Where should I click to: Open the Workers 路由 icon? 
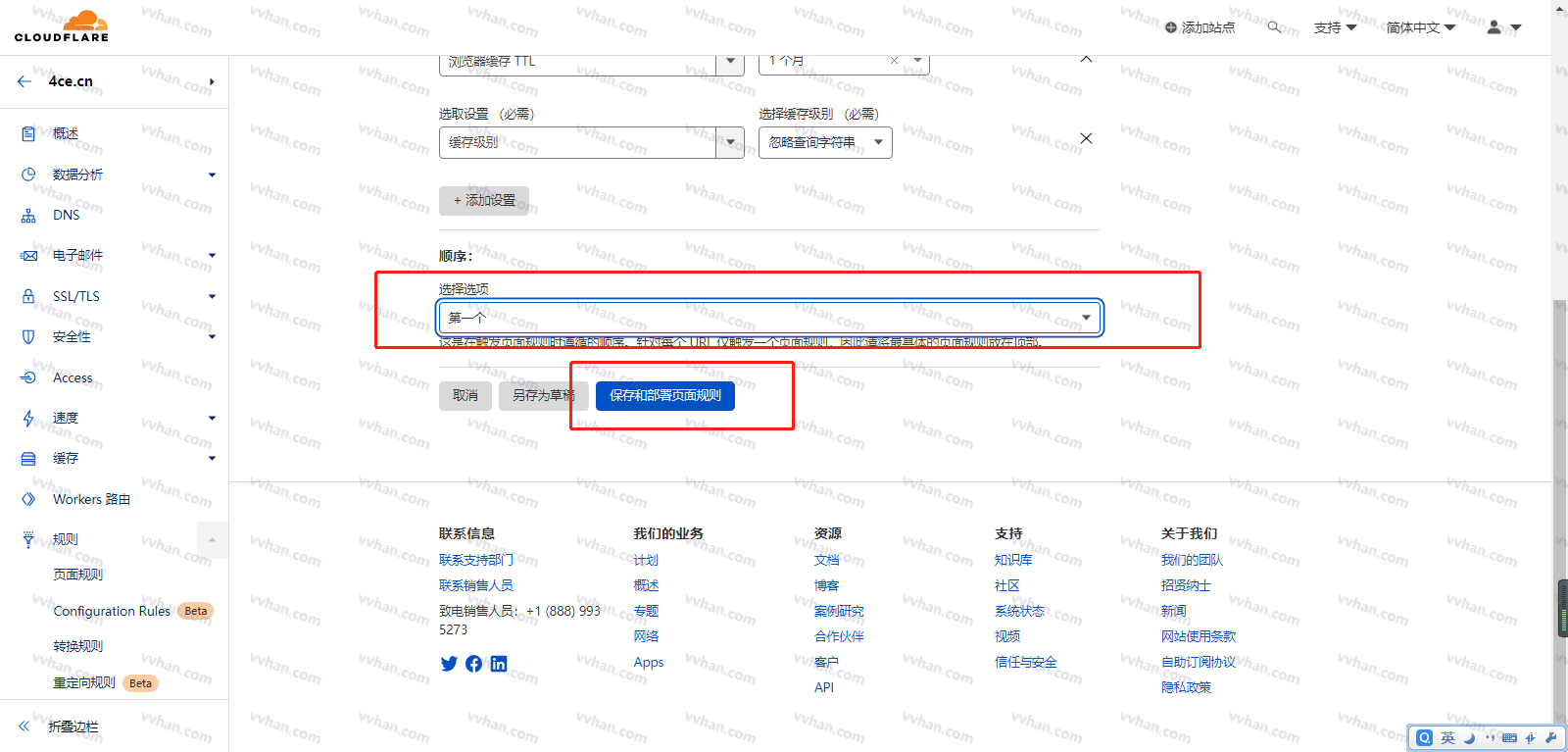[x=28, y=499]
